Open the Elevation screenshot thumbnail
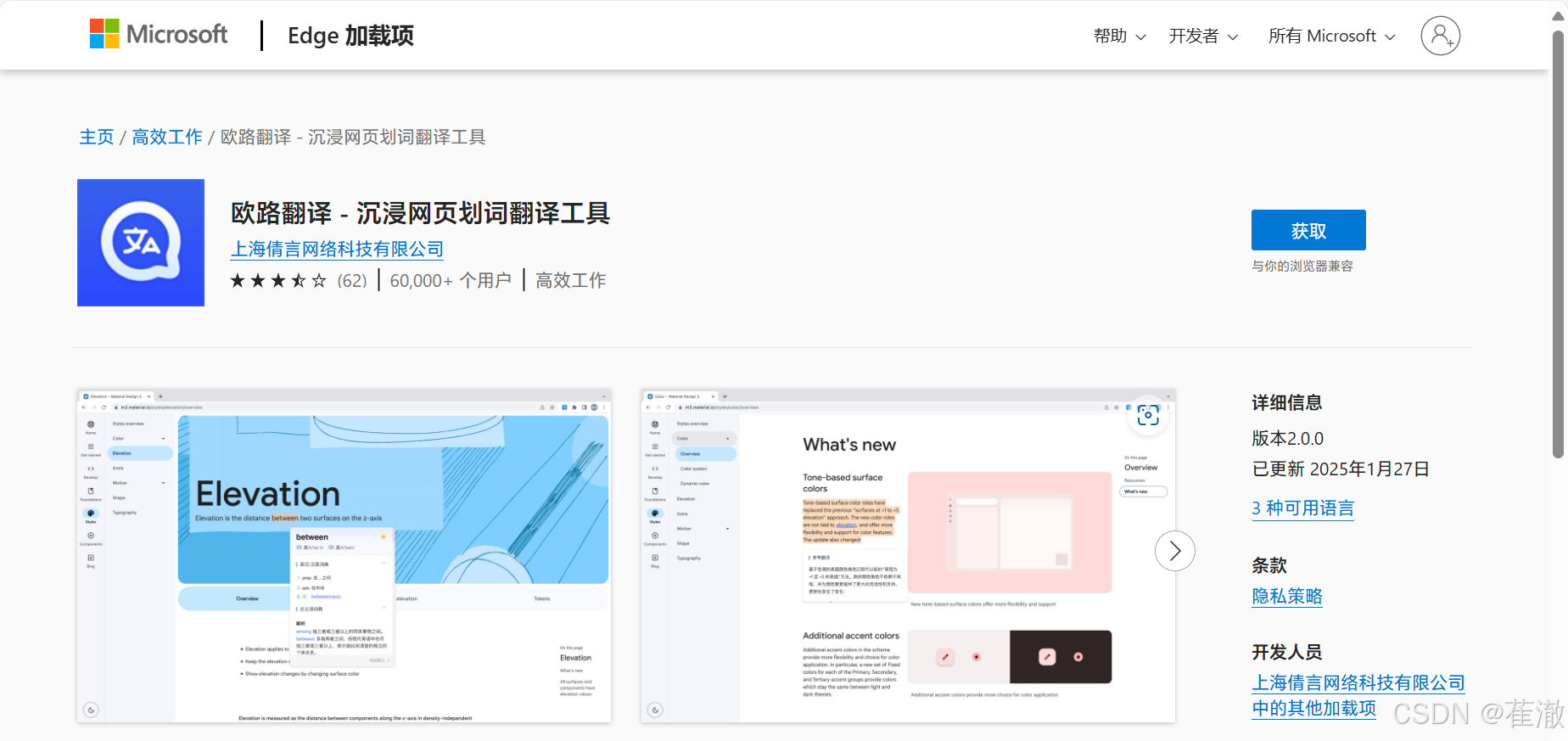Image resolution: width=1568 pixels, height=741 pixels. tap(344, 556)
